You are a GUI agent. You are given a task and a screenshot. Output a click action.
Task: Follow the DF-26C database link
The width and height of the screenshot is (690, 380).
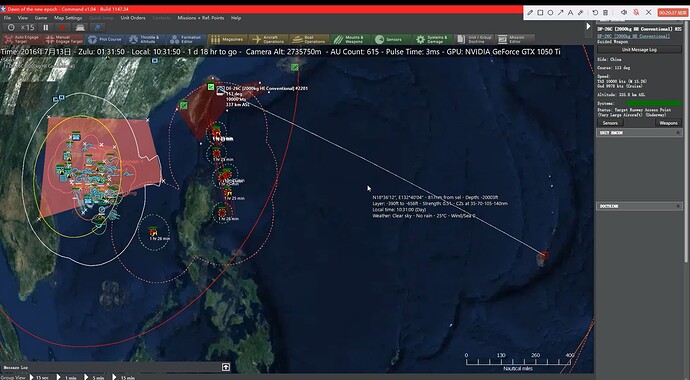coord(634,36)
